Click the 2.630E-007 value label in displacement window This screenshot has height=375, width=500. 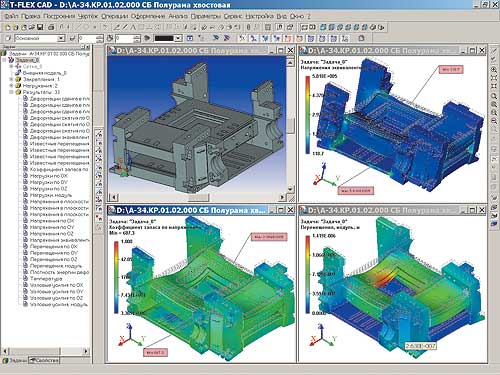coord(421,346)
